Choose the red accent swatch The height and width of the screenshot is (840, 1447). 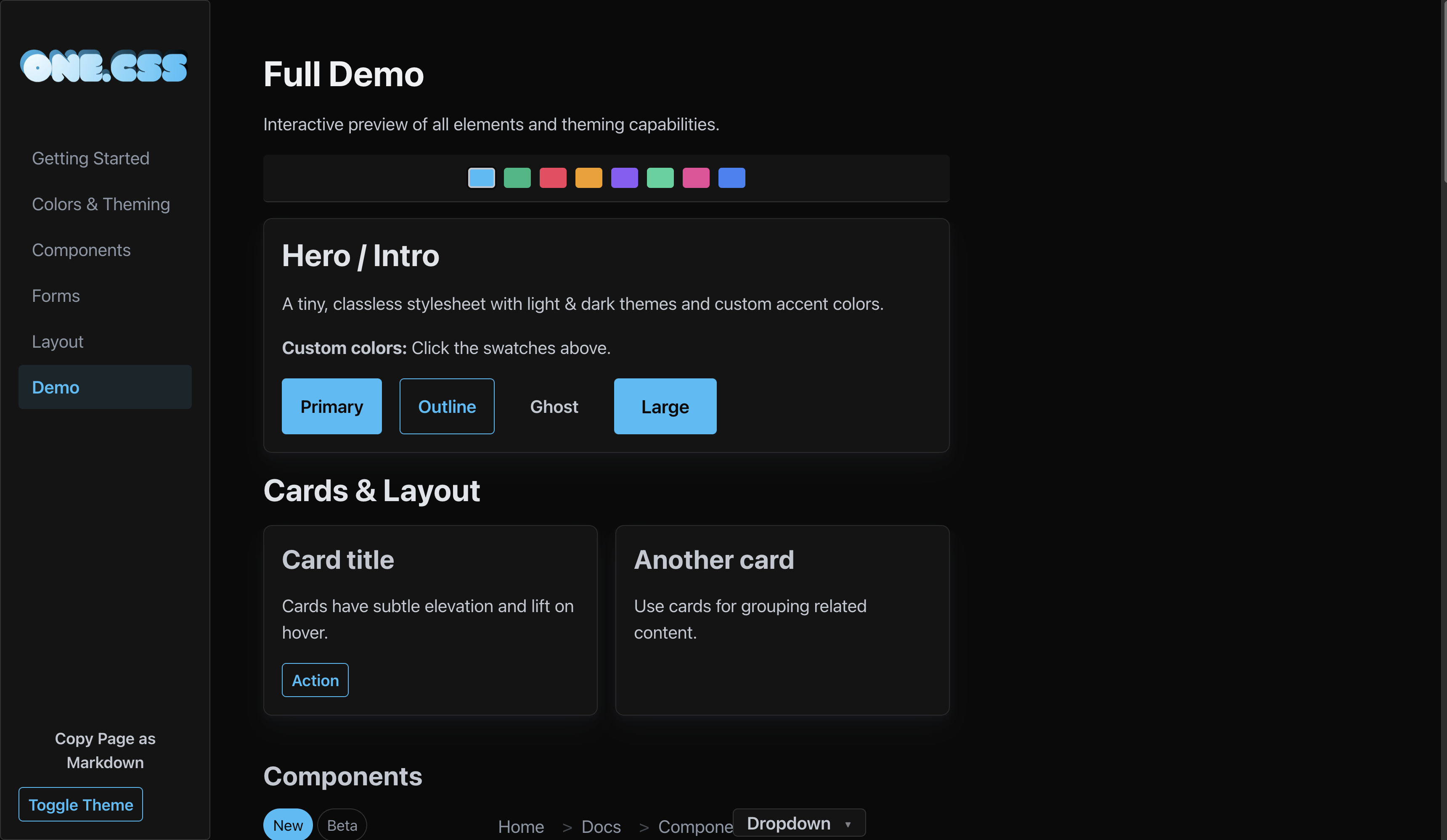point(552,178)
